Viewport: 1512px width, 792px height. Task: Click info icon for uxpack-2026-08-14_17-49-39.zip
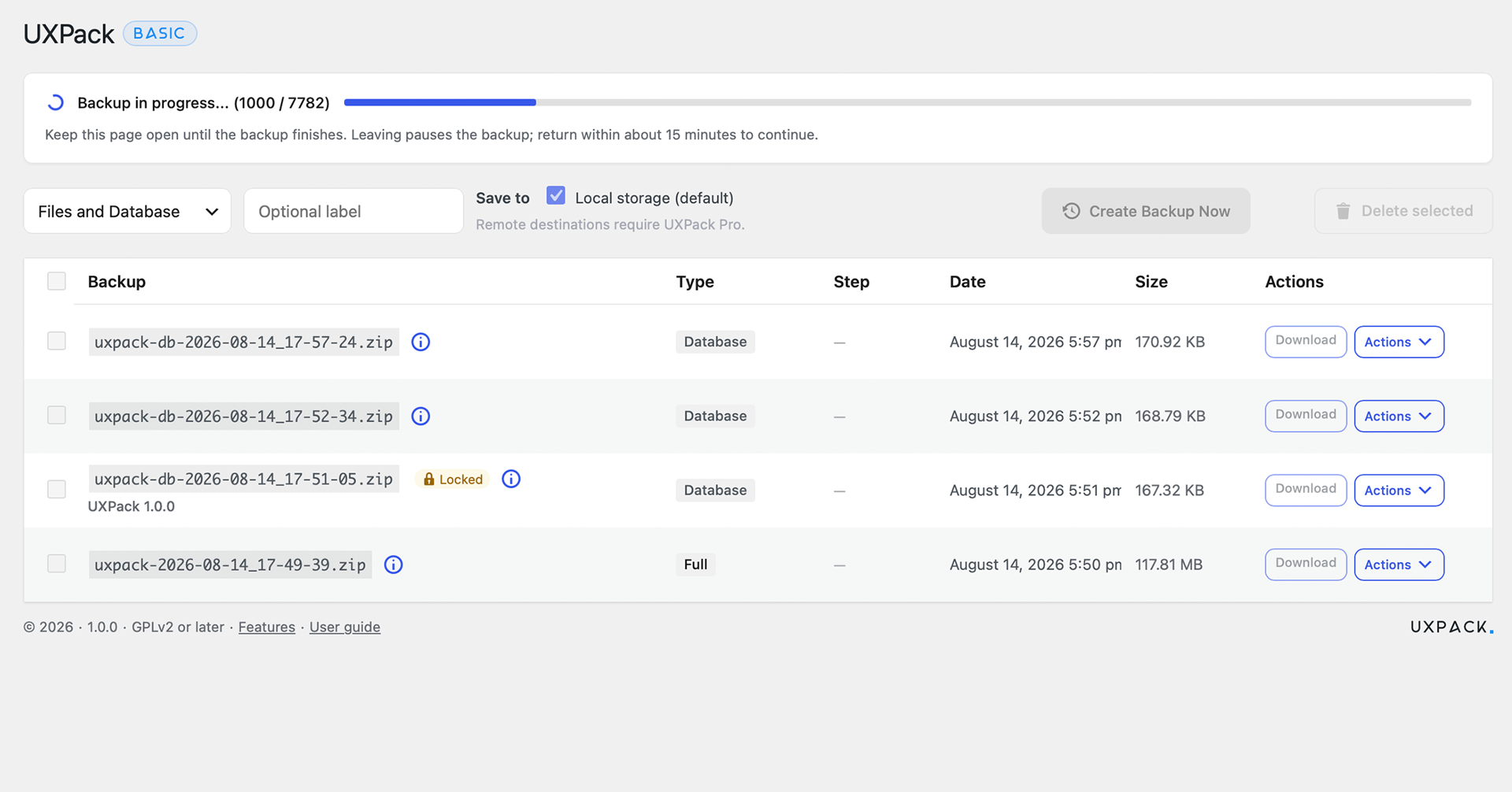pos(393,564)
